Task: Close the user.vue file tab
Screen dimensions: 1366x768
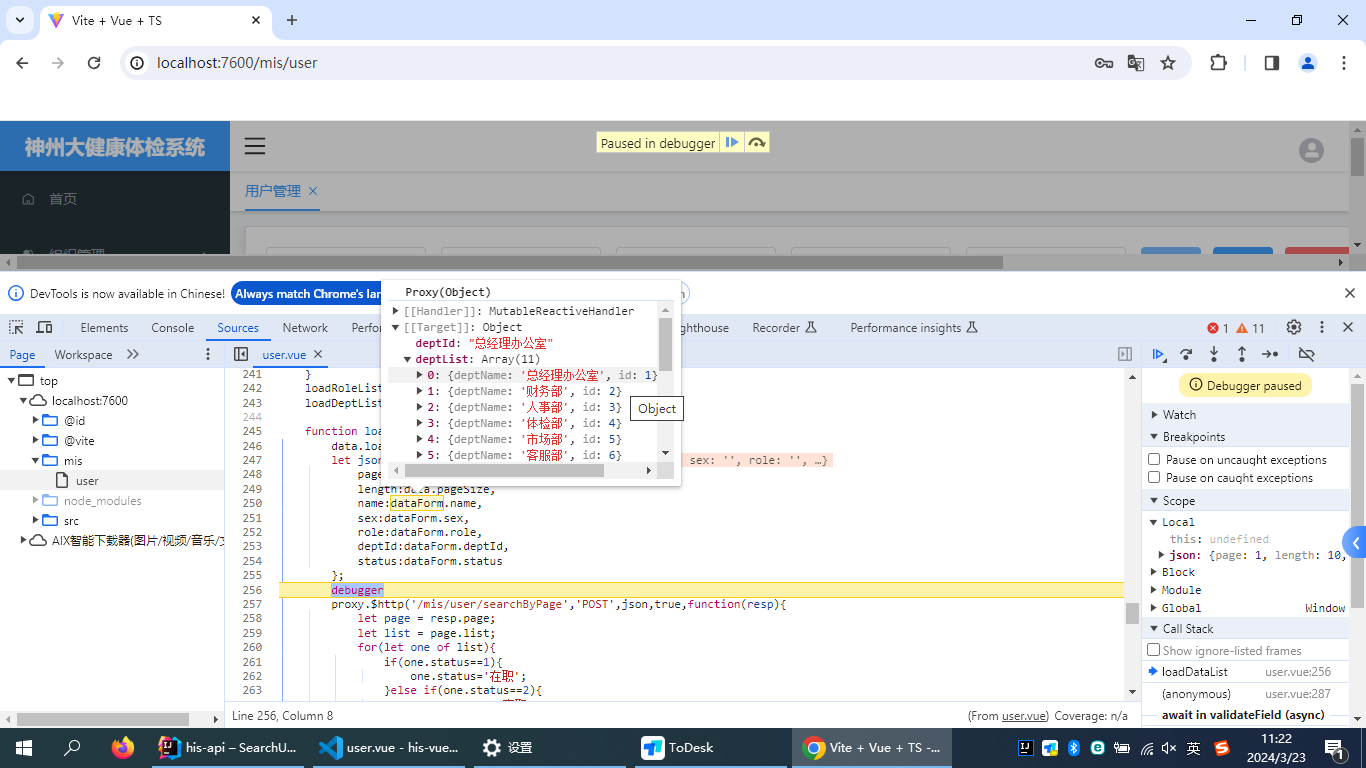Action: click(318, 354)
